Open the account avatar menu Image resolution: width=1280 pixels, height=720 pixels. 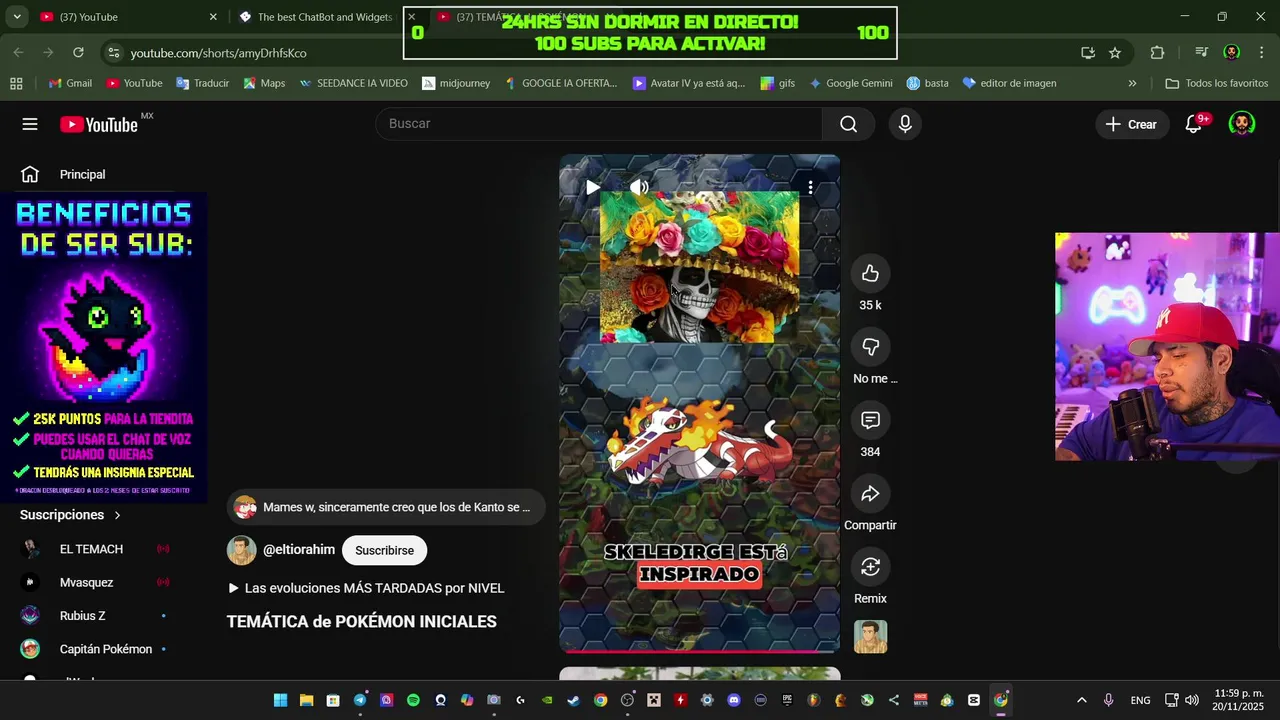click(1241, 124)
